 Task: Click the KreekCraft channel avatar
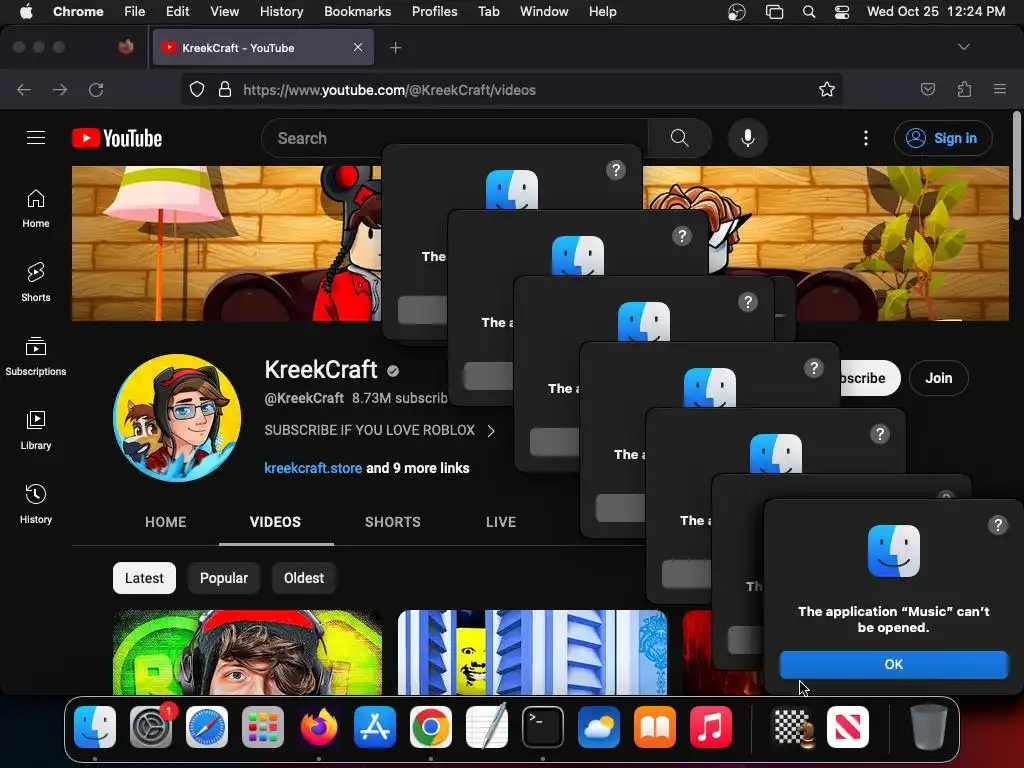177,418
